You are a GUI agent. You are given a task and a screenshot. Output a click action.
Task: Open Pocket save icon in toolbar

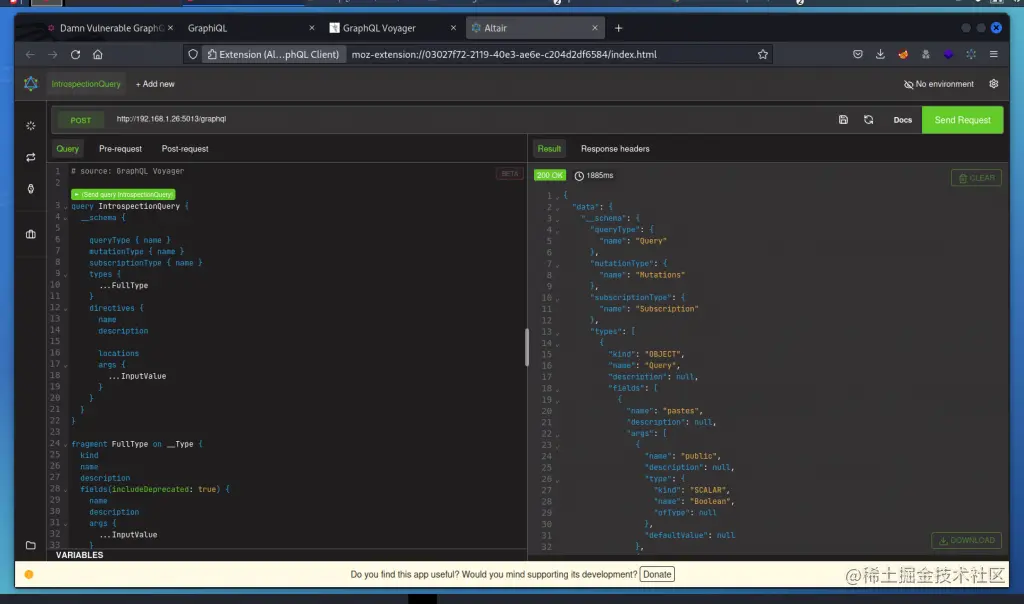[x=857, y=54]
